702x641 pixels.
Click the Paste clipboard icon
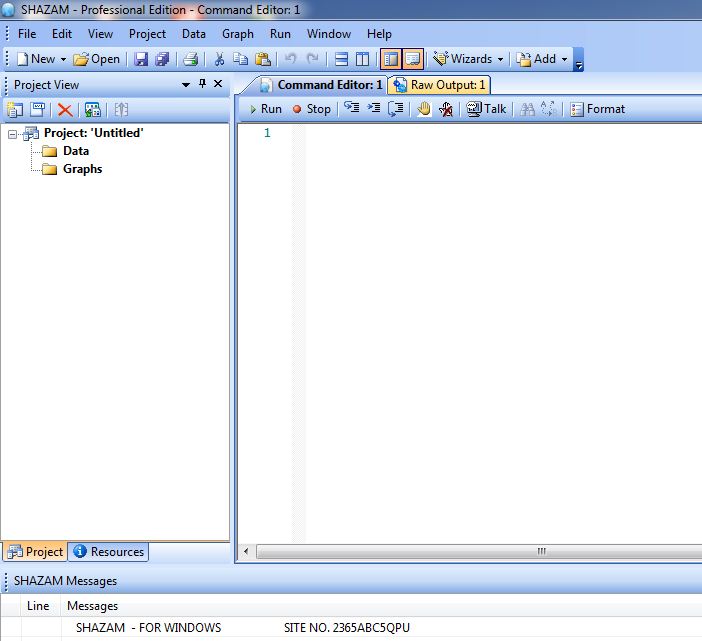tap(263, 59)
